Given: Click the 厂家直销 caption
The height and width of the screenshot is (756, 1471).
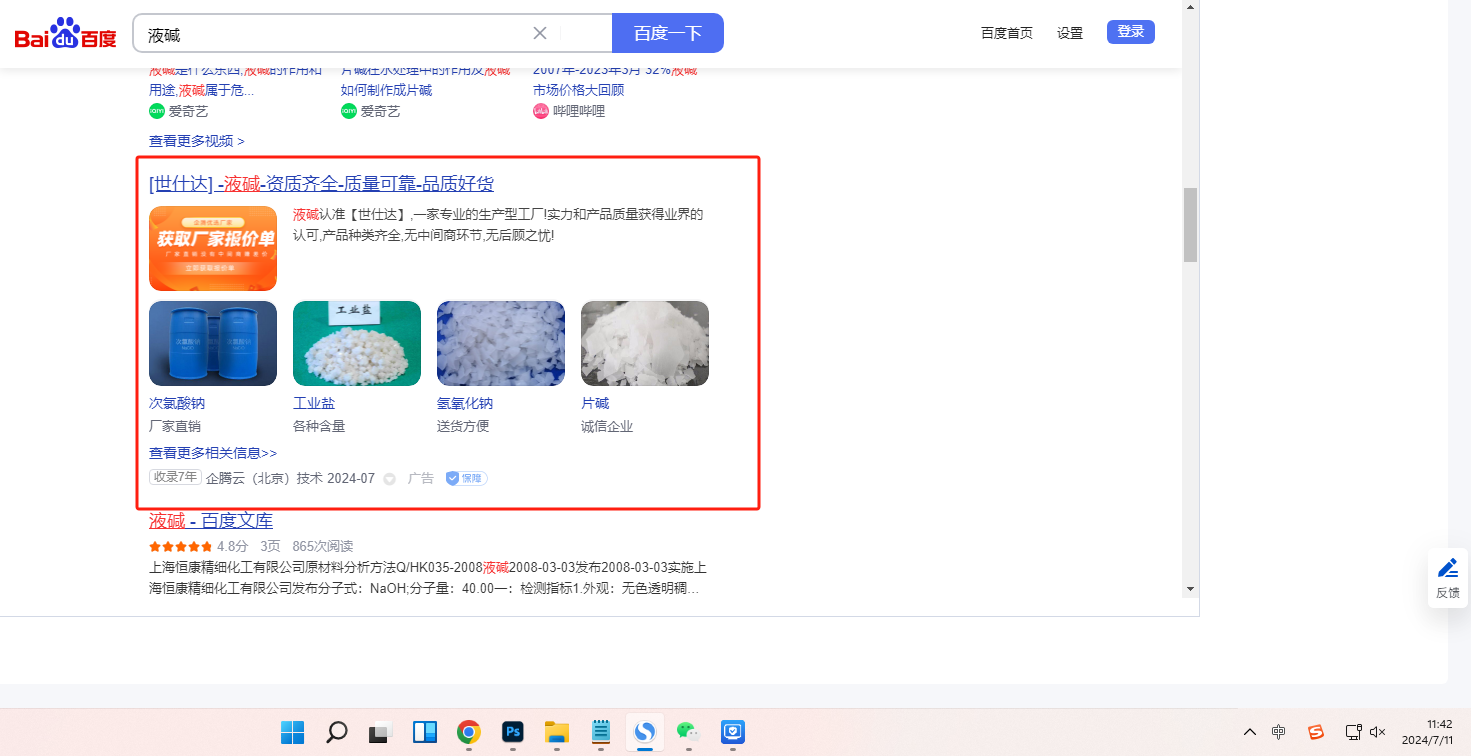Looking at the screenshot, I should [175, 426].
